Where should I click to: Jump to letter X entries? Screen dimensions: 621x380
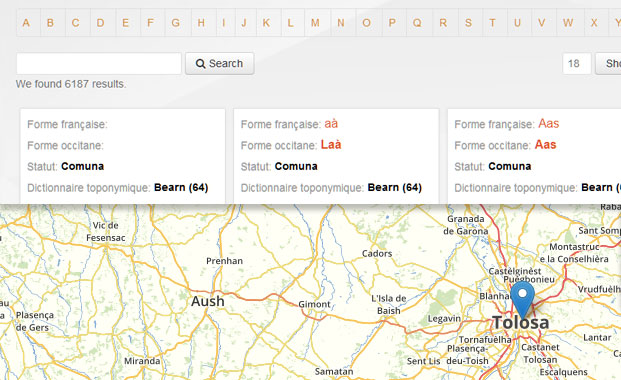(594, 23)
